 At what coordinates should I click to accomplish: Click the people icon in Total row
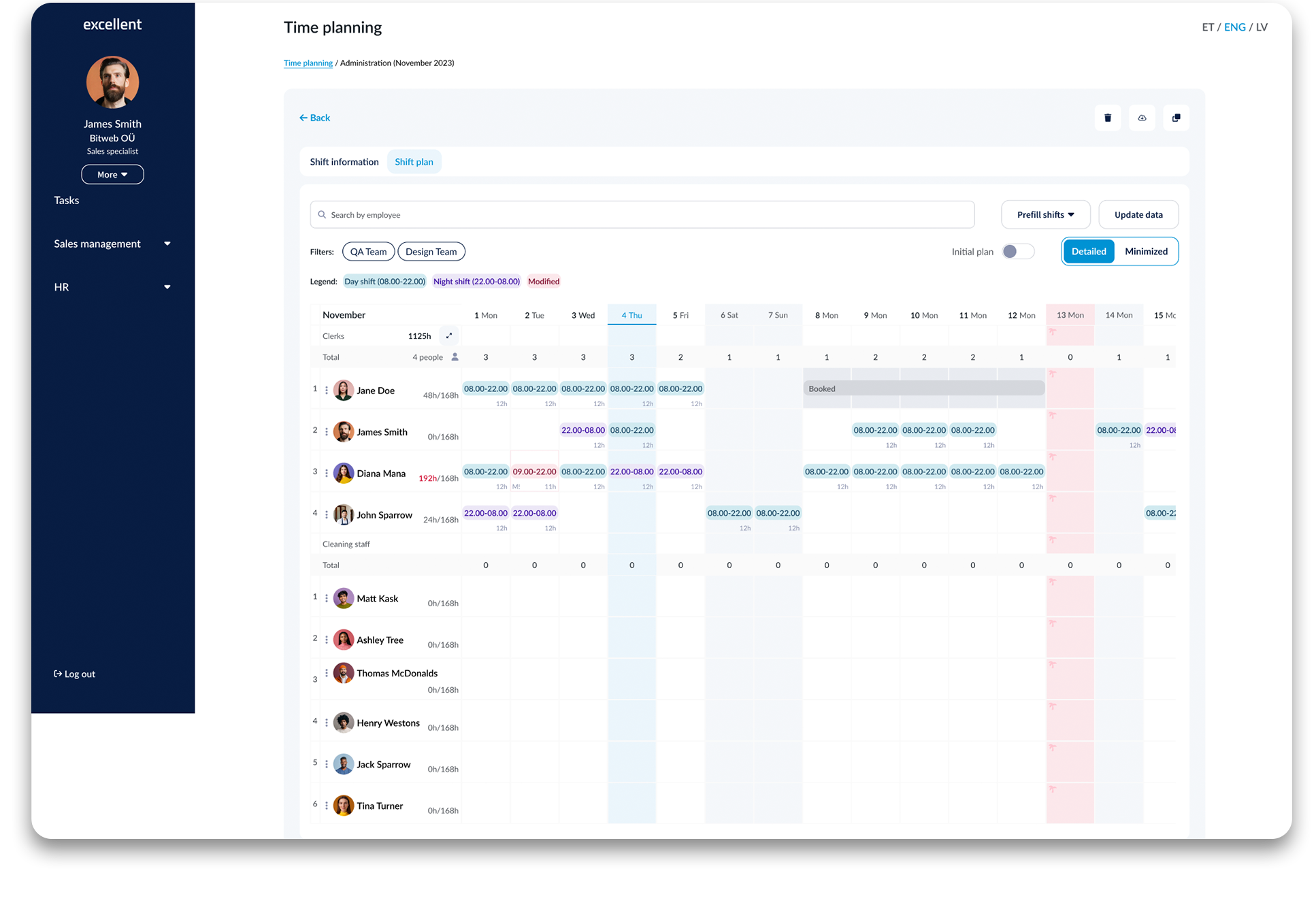455,357
